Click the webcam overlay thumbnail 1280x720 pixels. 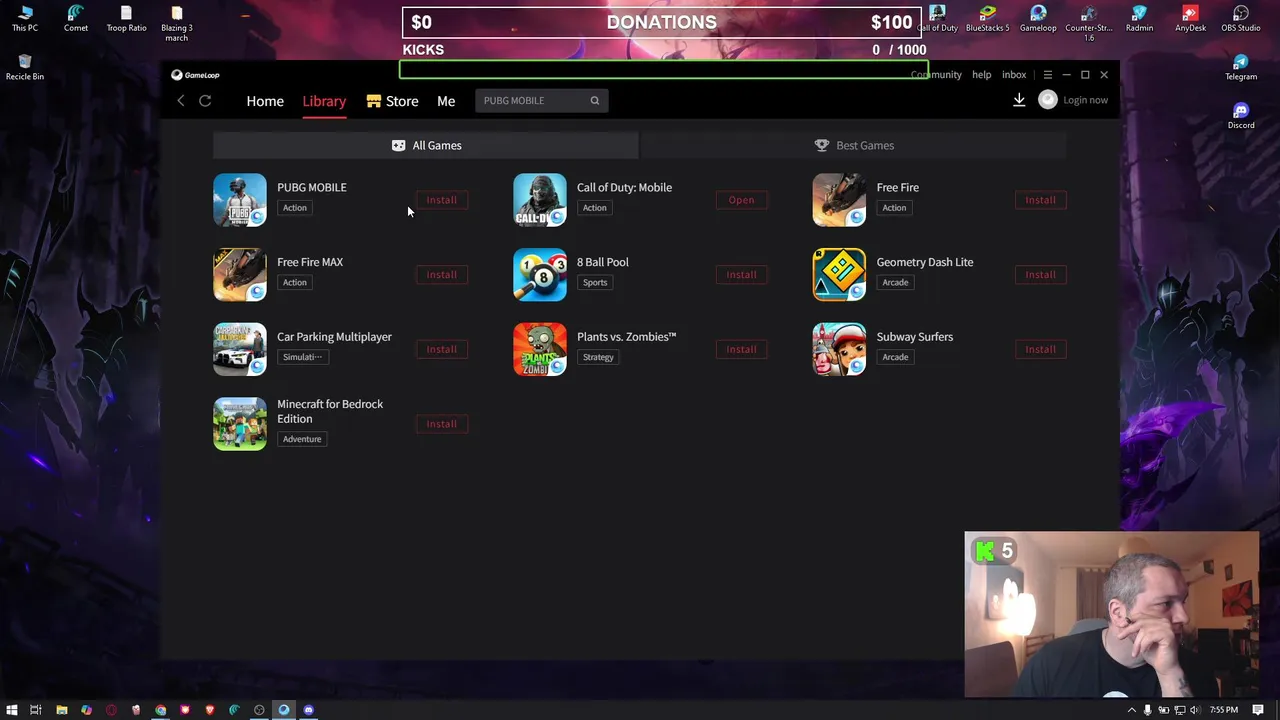[x=1112, y=614]
